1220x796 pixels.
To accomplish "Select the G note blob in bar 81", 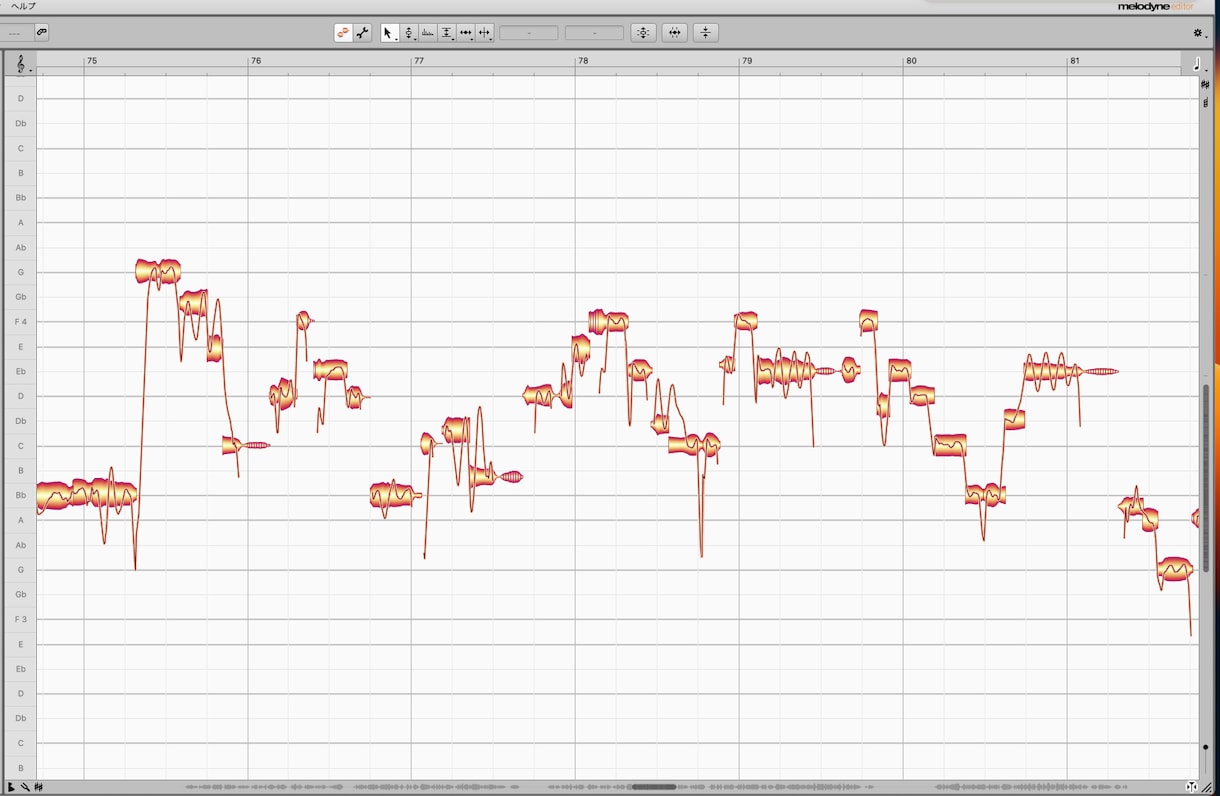I will pos(1175,570).
